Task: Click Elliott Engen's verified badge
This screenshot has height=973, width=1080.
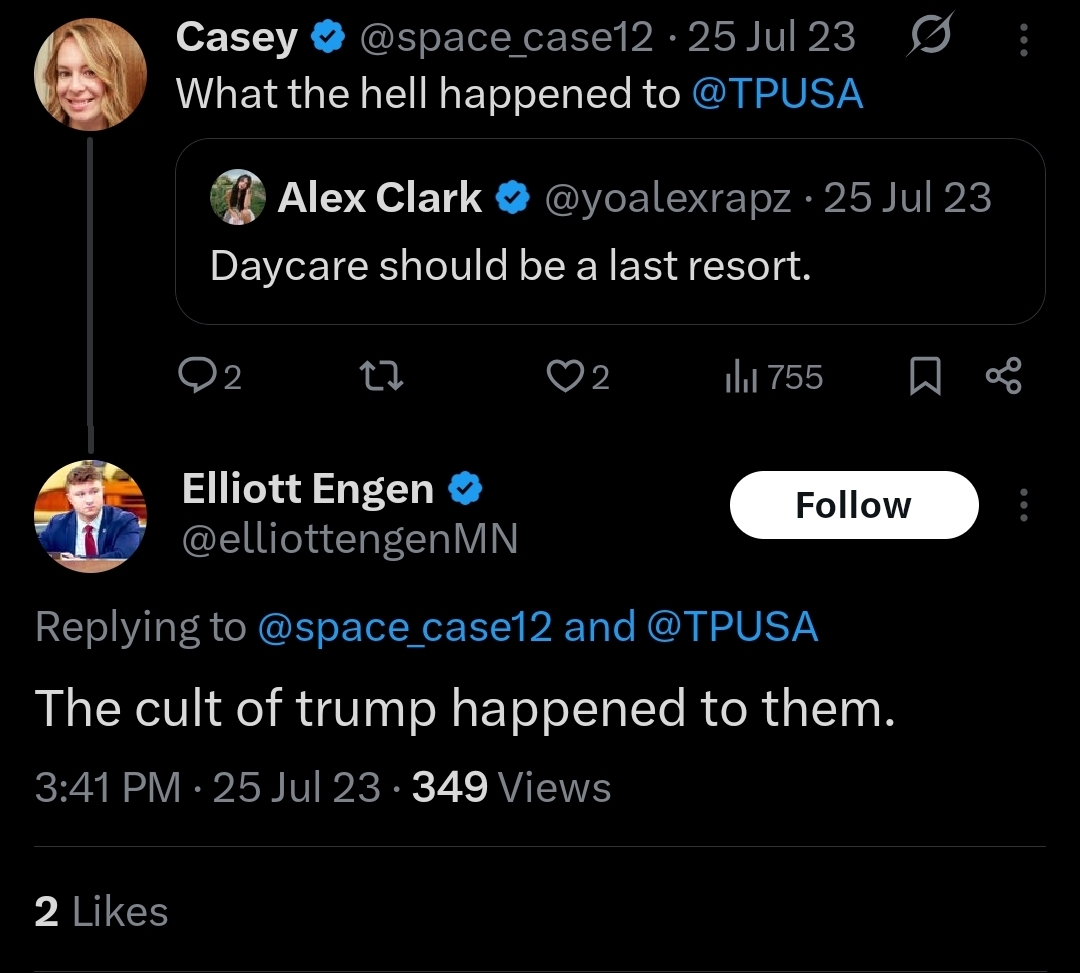Action: click(464, 489)
